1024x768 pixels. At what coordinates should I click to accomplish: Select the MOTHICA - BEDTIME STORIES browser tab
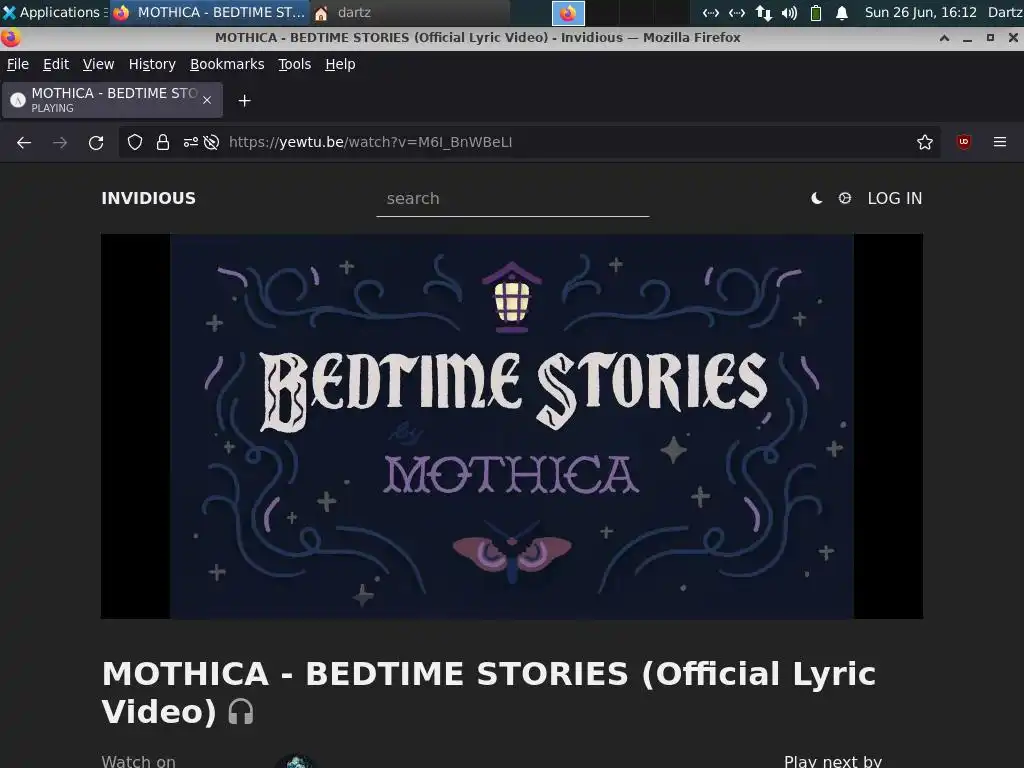tap(112, 100)
